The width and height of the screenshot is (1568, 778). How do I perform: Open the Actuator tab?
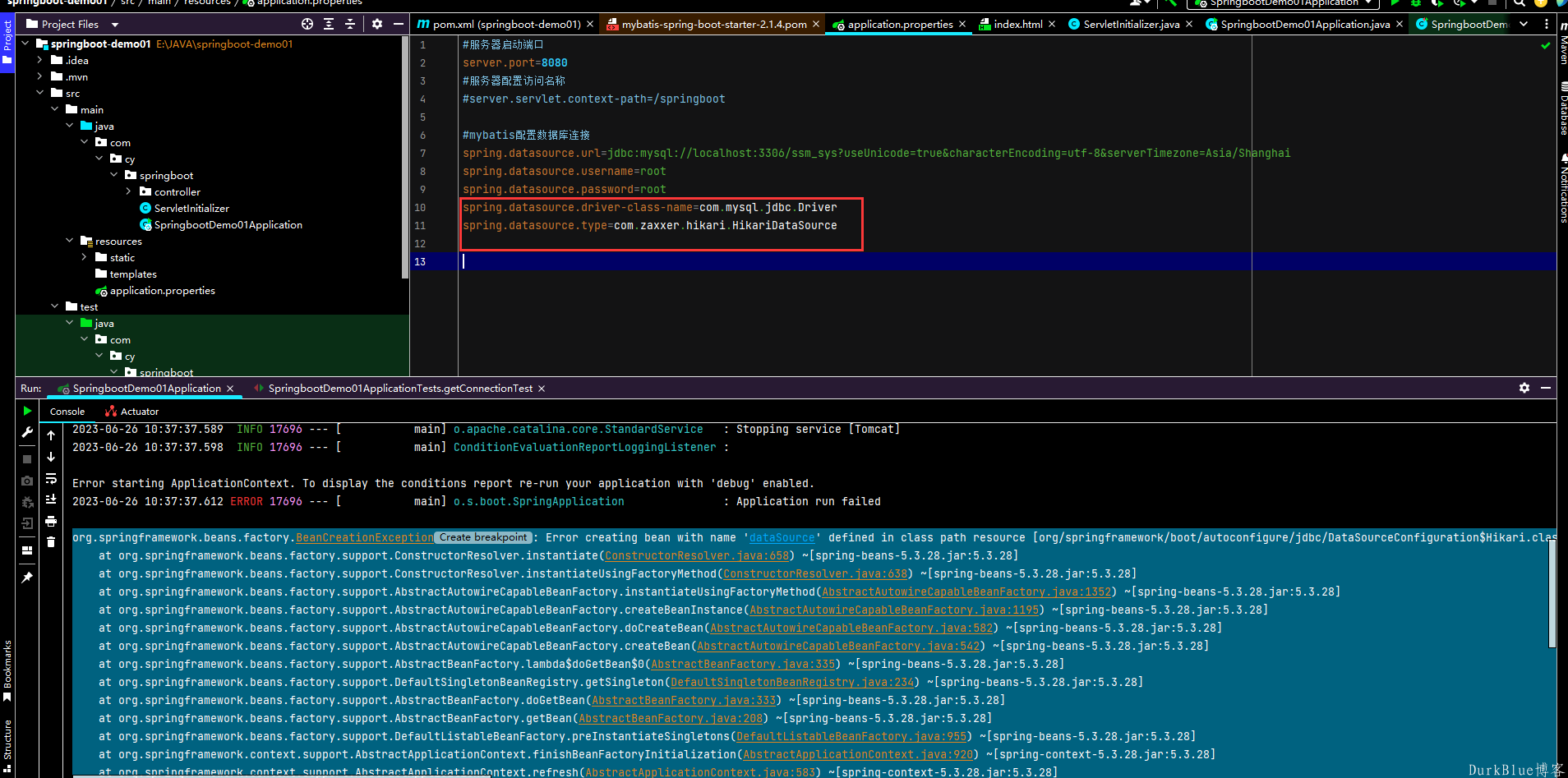pos(131,412)
